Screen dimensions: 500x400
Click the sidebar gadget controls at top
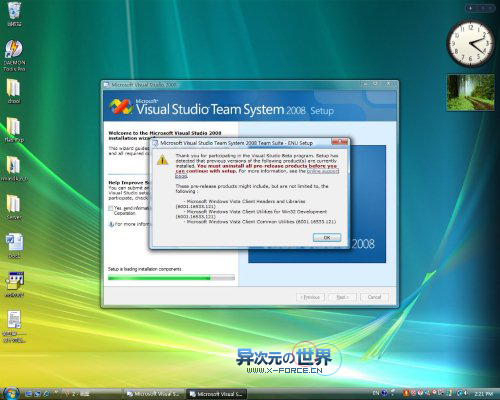(x=480, y=8)
